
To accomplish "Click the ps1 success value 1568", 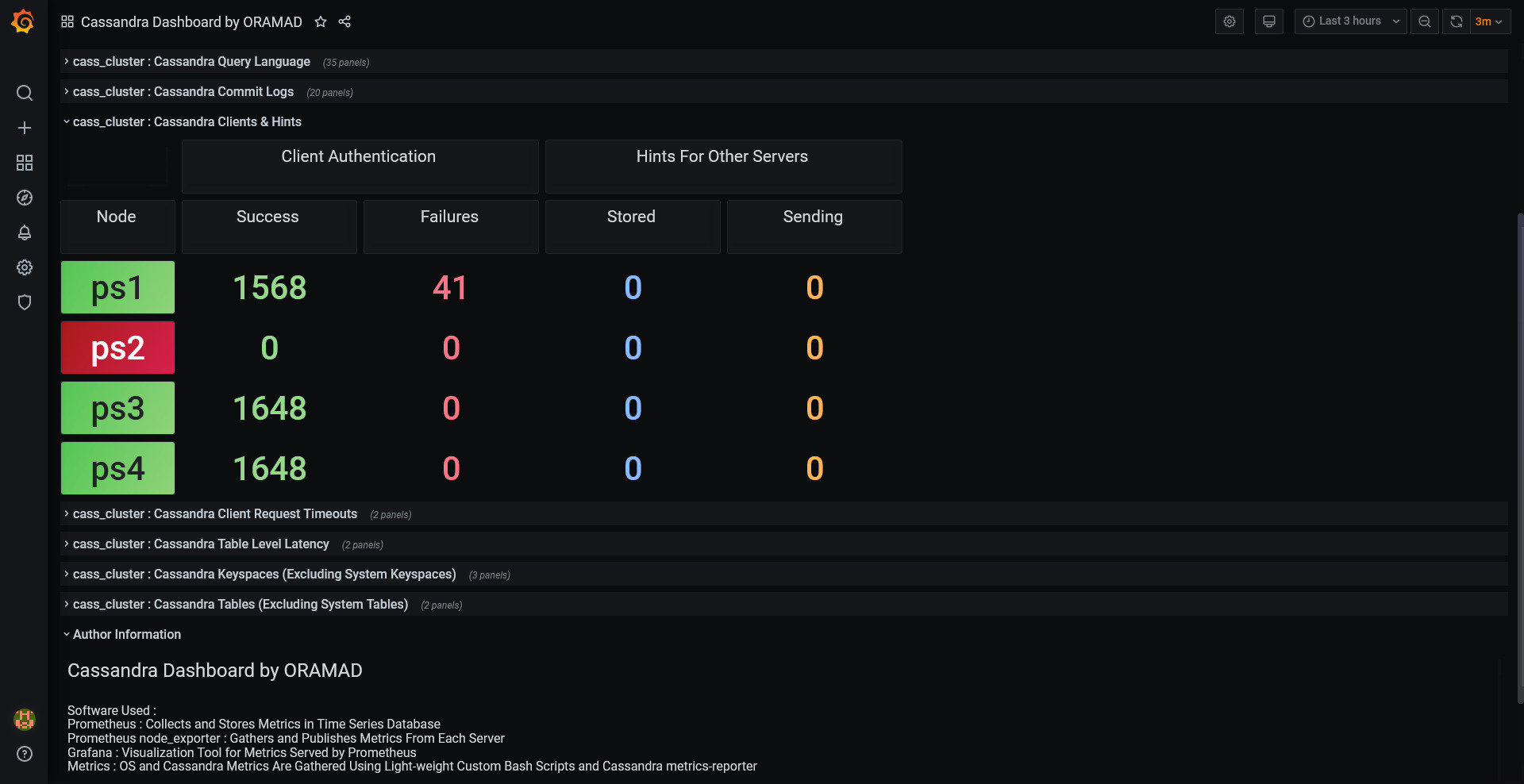I will point(269,287).
